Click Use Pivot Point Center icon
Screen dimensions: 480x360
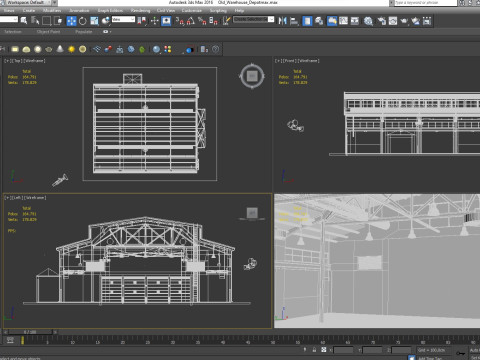click(143, 21)
